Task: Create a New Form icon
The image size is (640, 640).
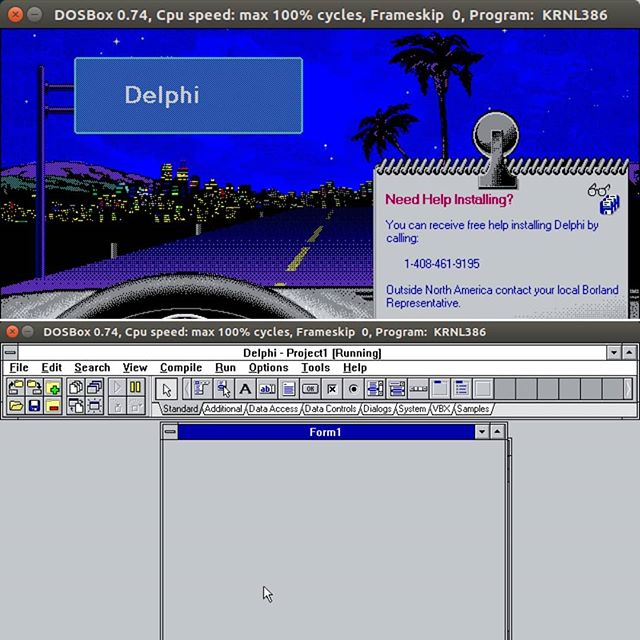Action: [95, 406]
